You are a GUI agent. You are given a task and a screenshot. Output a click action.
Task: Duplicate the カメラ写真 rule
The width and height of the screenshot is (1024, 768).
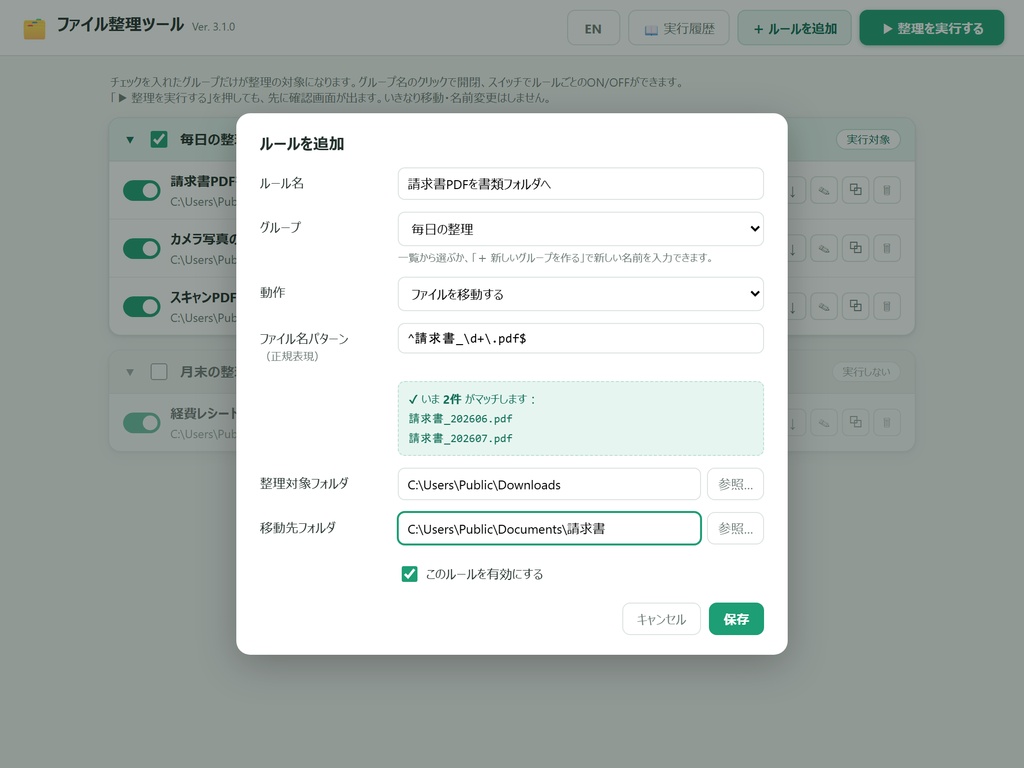(856, 248)
